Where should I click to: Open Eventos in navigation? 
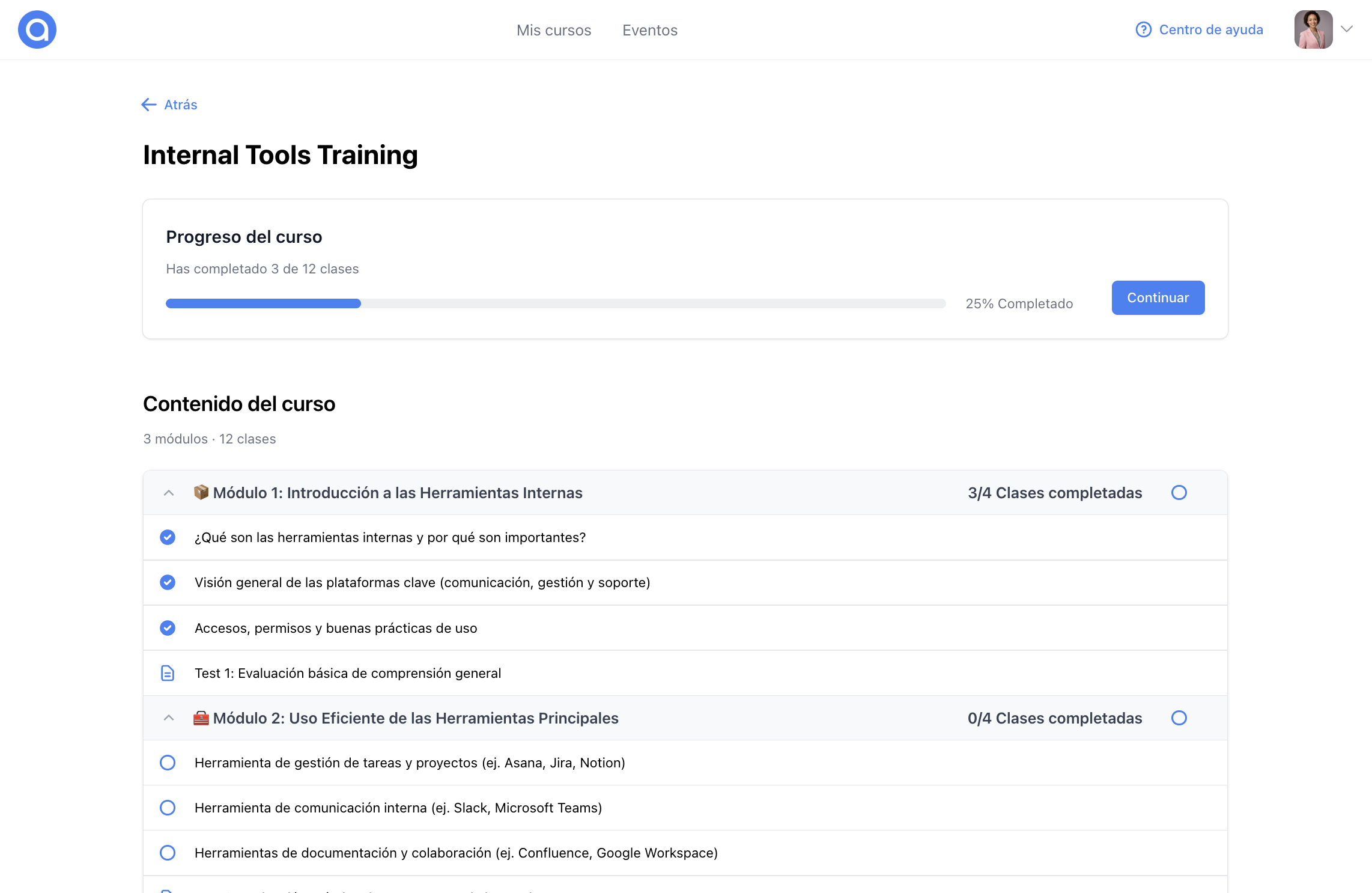click(x=649, y=30)
